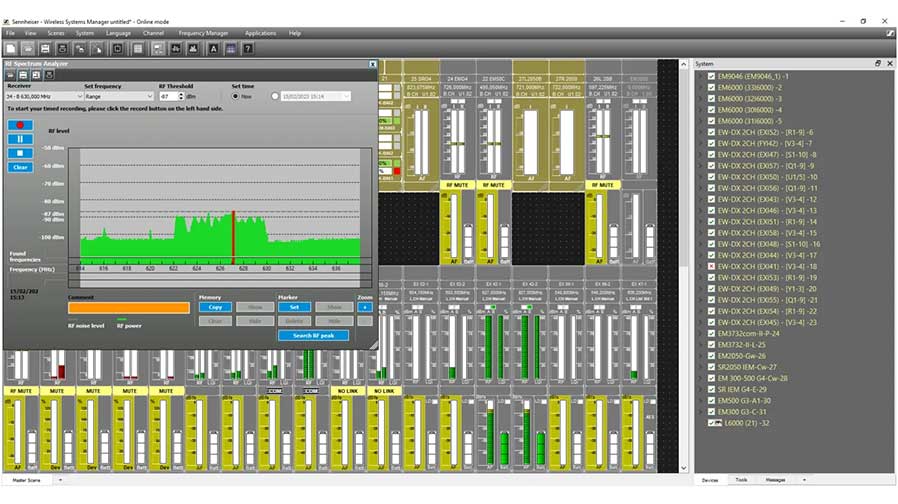Toggle the EM3732-II-L-25 checkbox
Viewport: 898px width, 504px height.
[711, 345]
